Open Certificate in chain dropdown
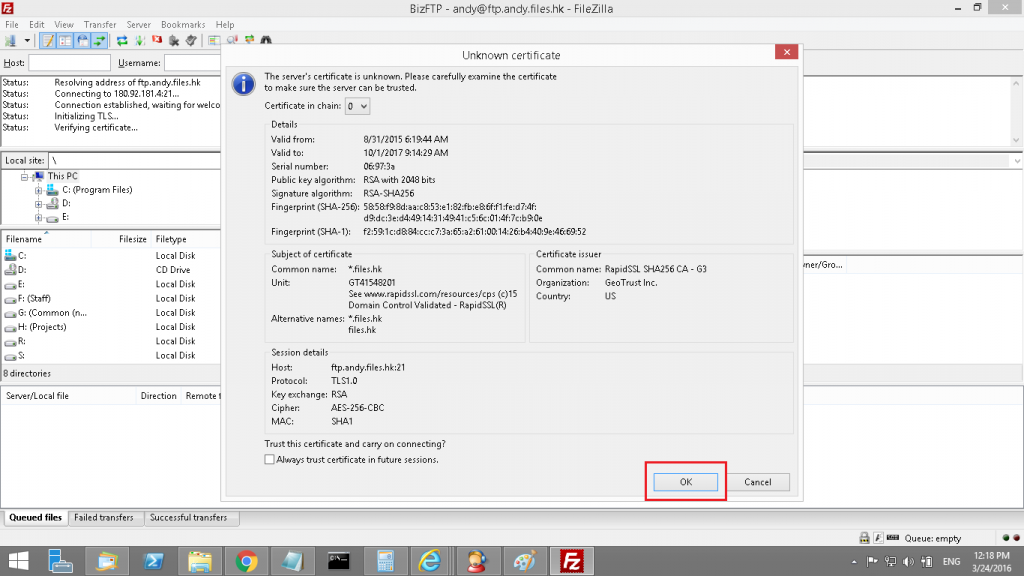The image size is (1024, 576). point(357,106)
